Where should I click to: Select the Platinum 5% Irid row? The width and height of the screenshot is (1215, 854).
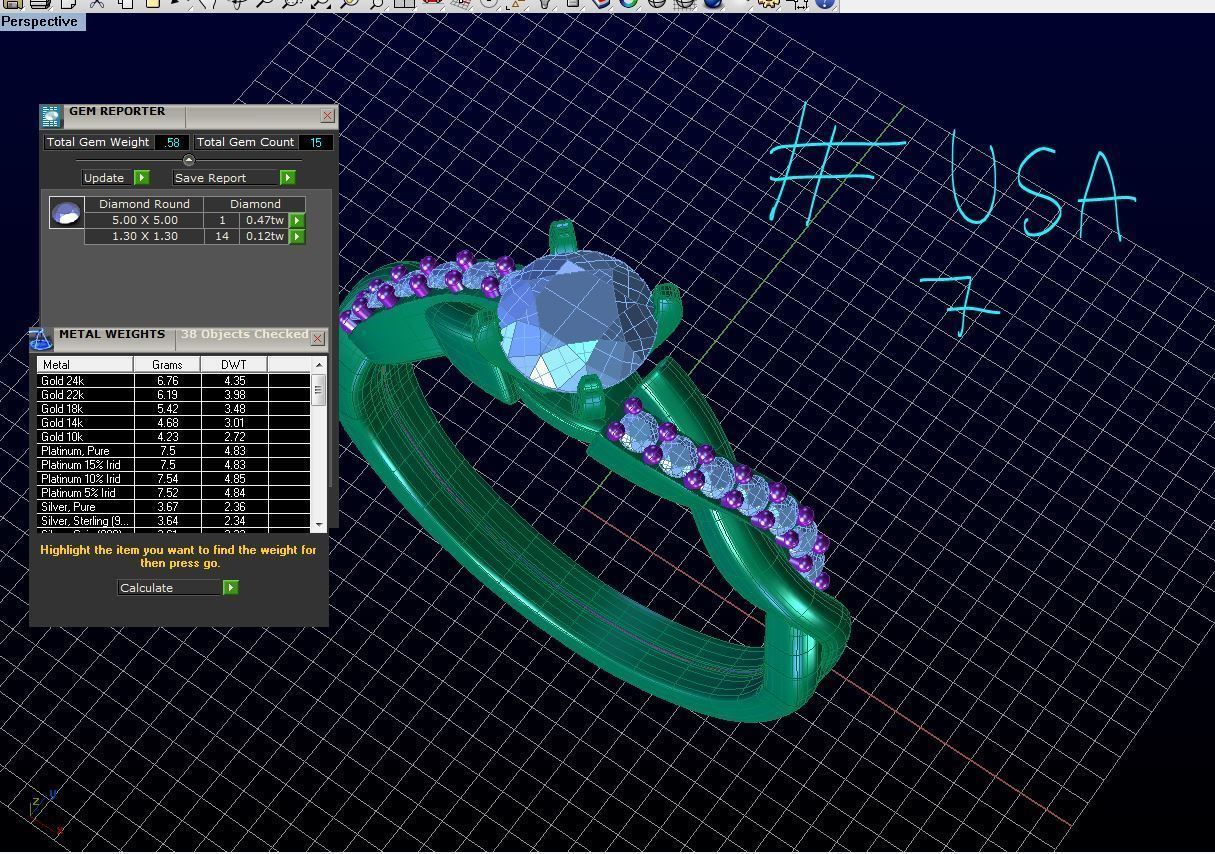(x=174, y=492)
